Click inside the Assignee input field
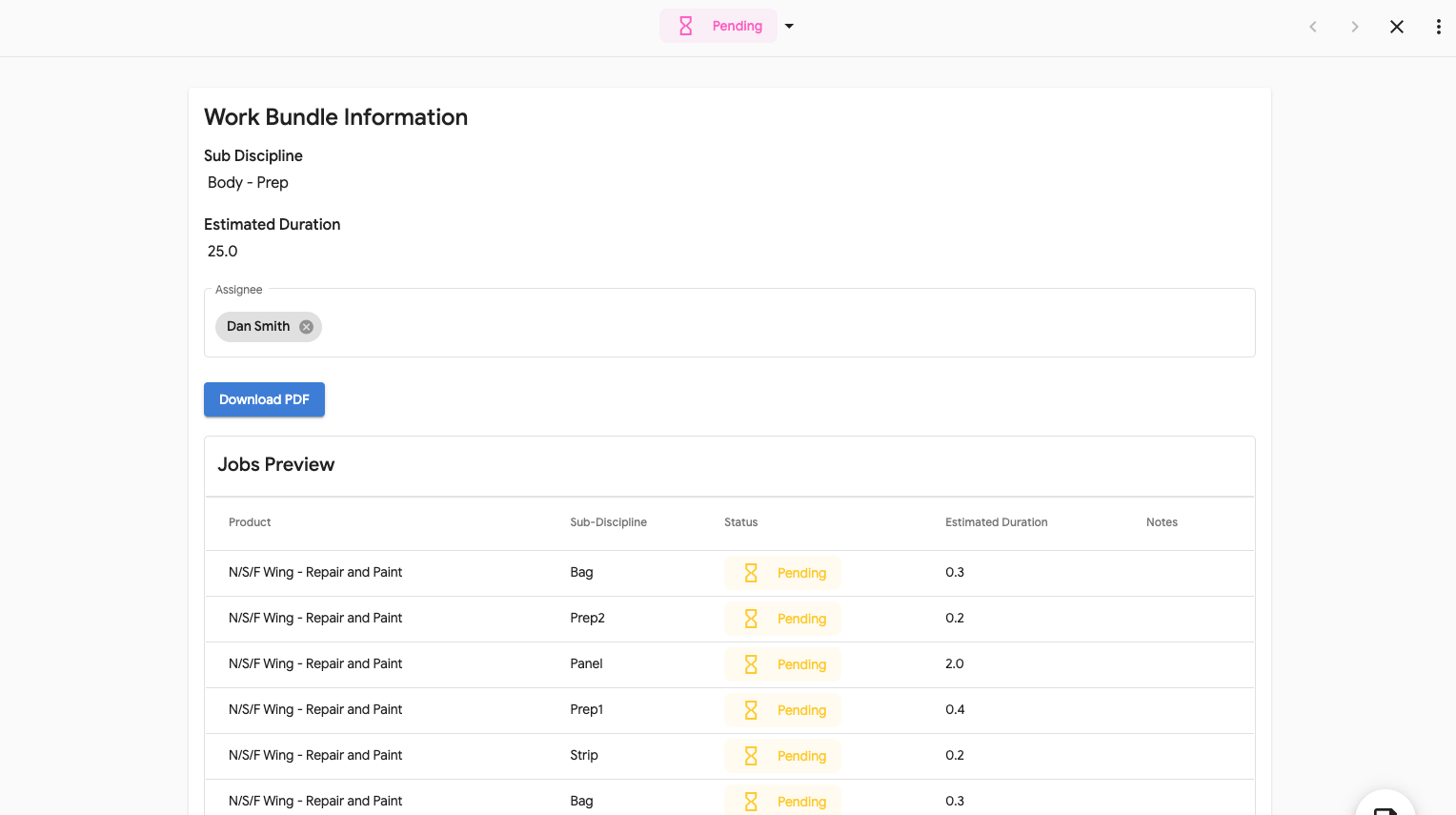 [730, 323]
